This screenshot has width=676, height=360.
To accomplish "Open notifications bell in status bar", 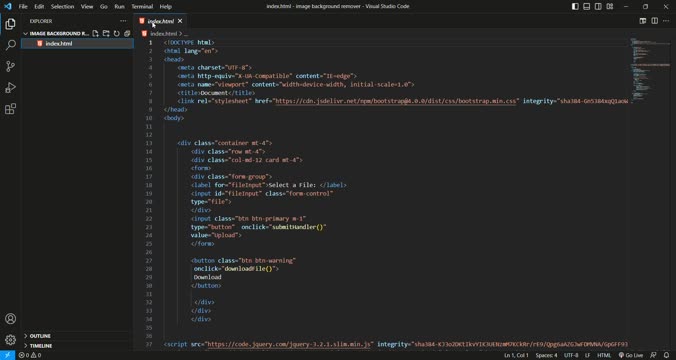I will pyautogui.click(x=667, y=355).
